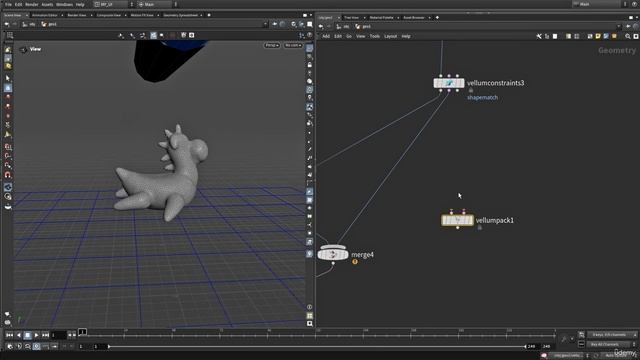
Task: Open the Asset Browser tab
Action: coord(414,18)
